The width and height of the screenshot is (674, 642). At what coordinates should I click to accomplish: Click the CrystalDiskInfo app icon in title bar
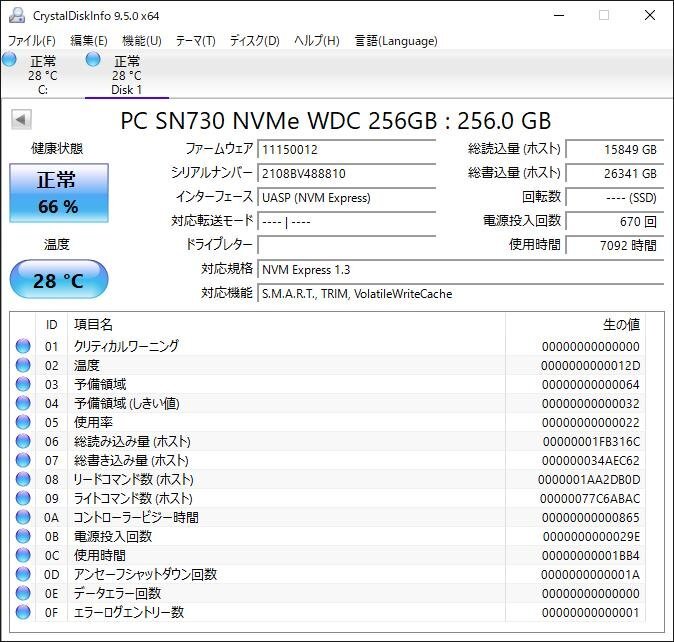[16, 15]
